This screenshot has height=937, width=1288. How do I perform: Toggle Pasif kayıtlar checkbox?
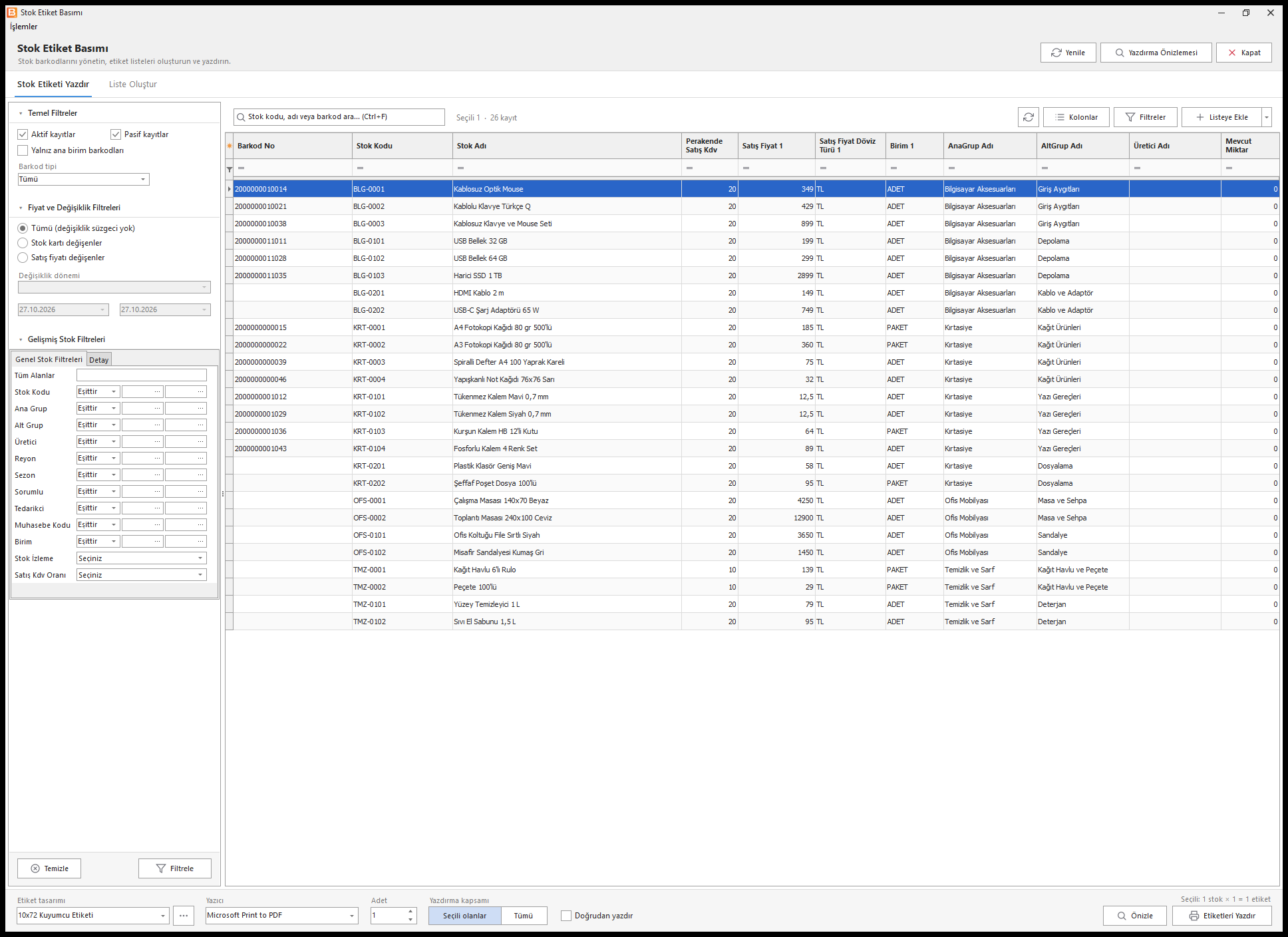pyautogui.click(x=116, y=134)
